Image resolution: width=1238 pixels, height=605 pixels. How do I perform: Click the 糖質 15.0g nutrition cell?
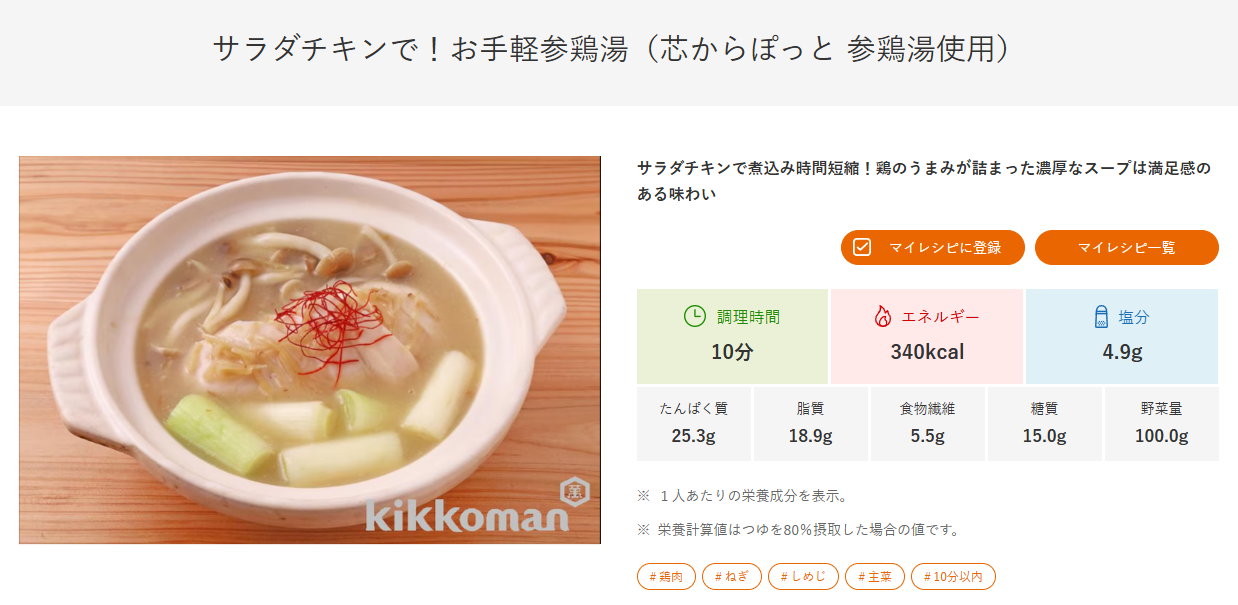(1044, 424)
